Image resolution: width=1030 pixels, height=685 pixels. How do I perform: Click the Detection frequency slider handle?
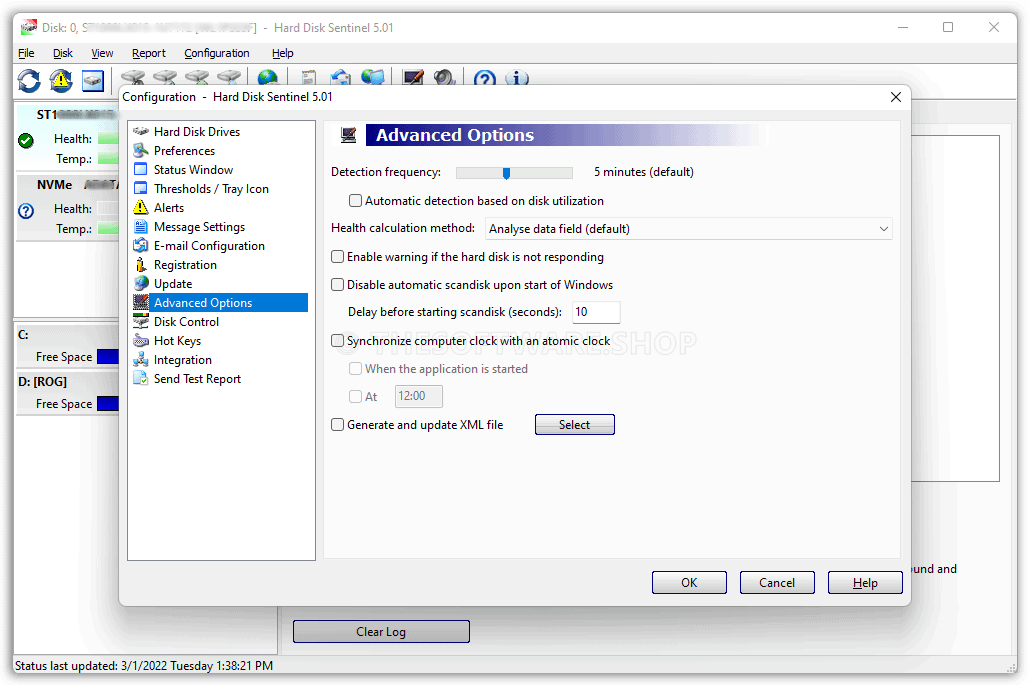pos(506,173)
